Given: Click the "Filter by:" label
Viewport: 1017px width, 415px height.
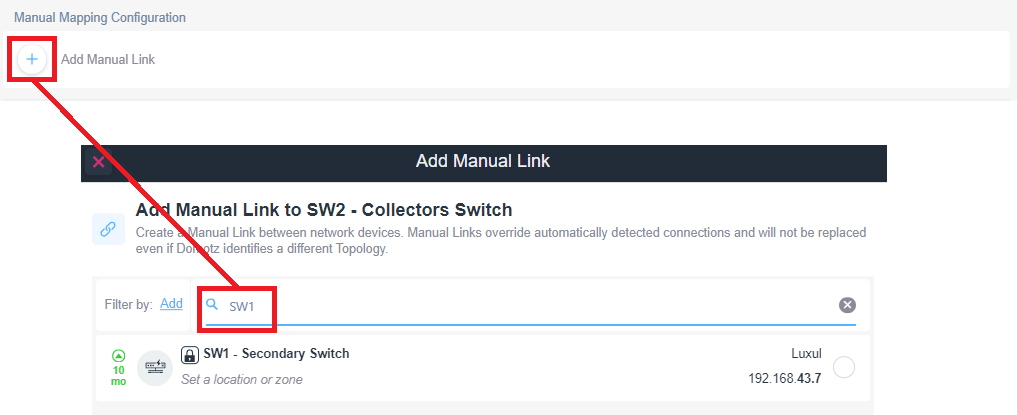Looking at the screenshot, I should pos(129,304).
